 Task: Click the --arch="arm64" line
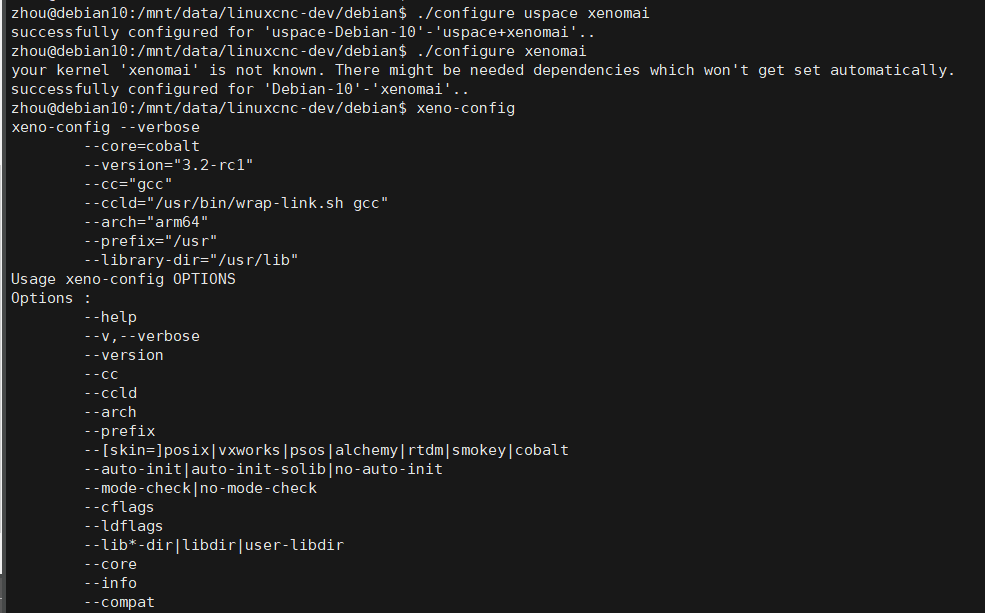pos(146,222)
